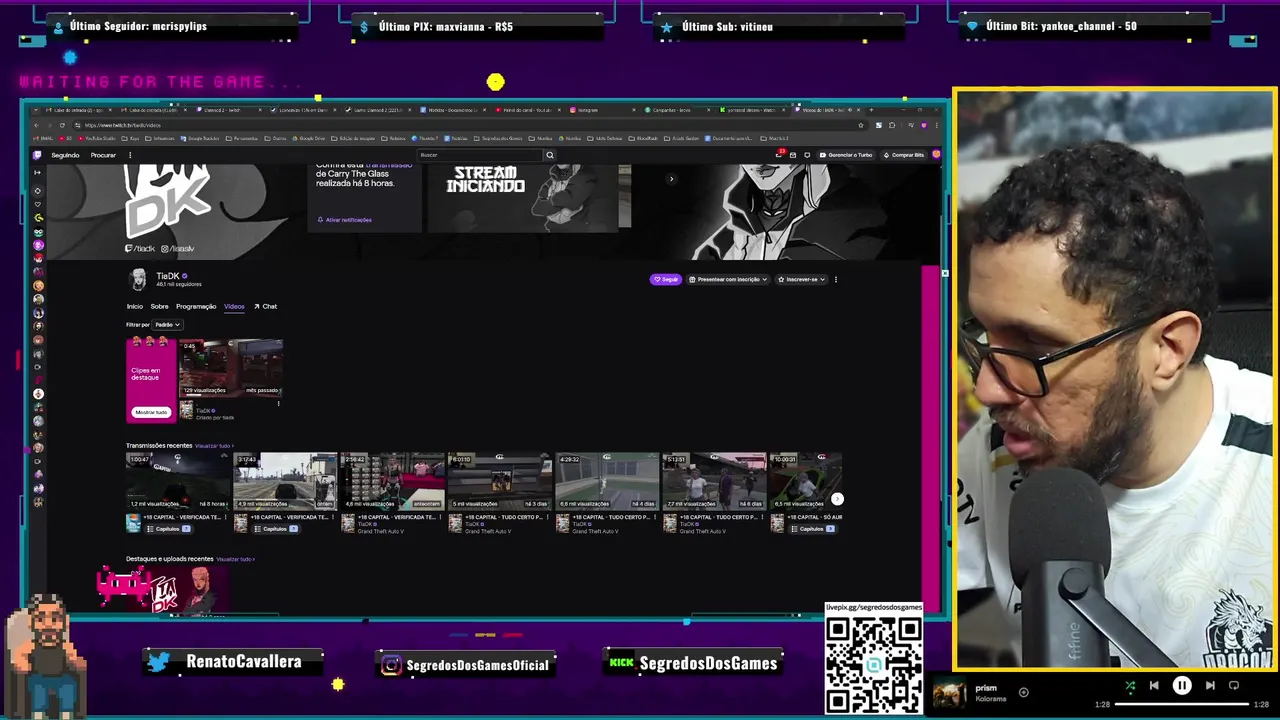Open more options for the featured clip
Image resolution: width=1280 pixels, height=720 pixels.
pos(279,403)
